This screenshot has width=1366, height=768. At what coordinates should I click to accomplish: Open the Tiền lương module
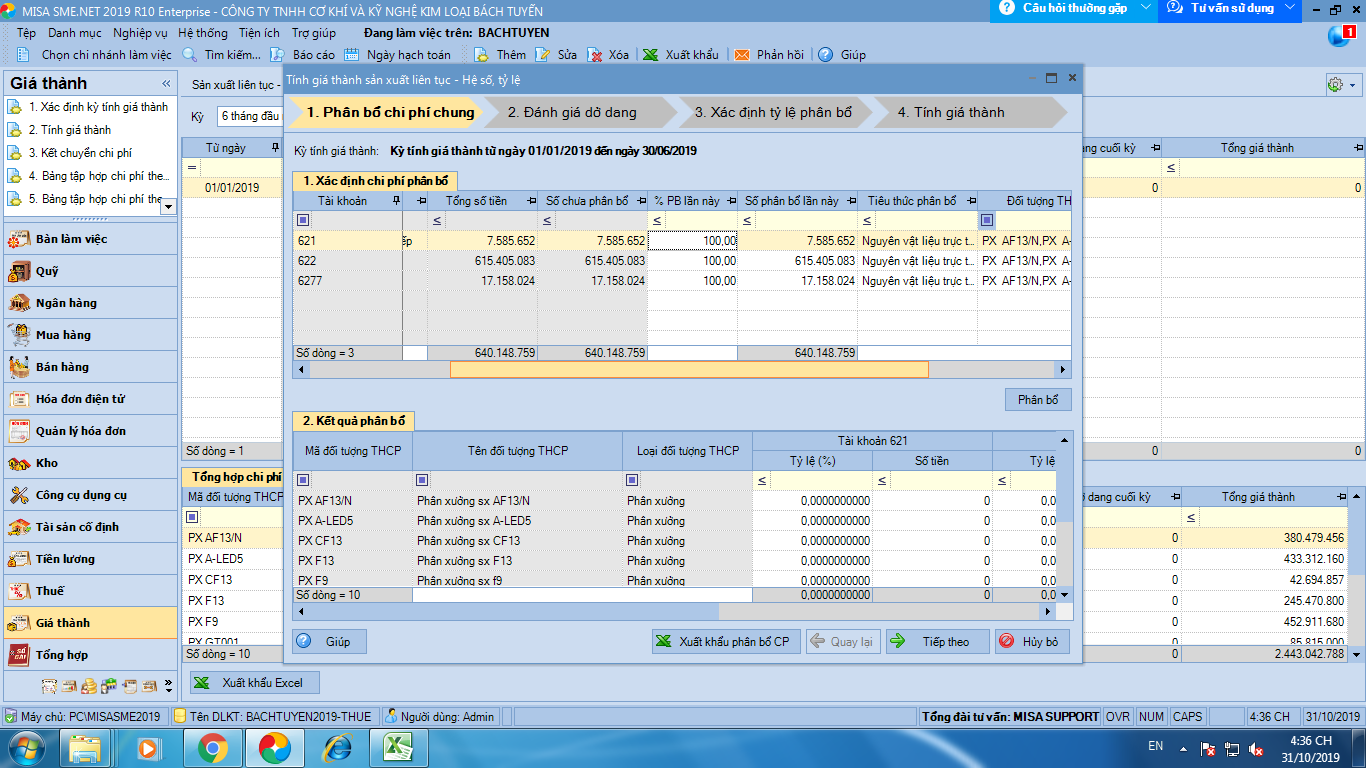90,559
